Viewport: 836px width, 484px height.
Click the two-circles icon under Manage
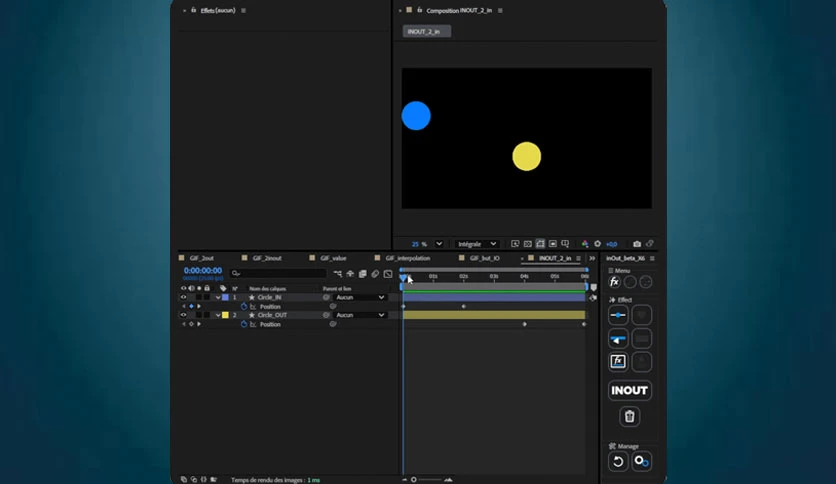click(641, 461)
